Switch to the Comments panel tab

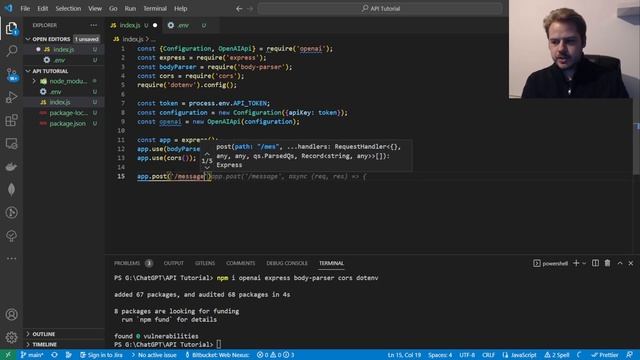(x=240, y=263)
